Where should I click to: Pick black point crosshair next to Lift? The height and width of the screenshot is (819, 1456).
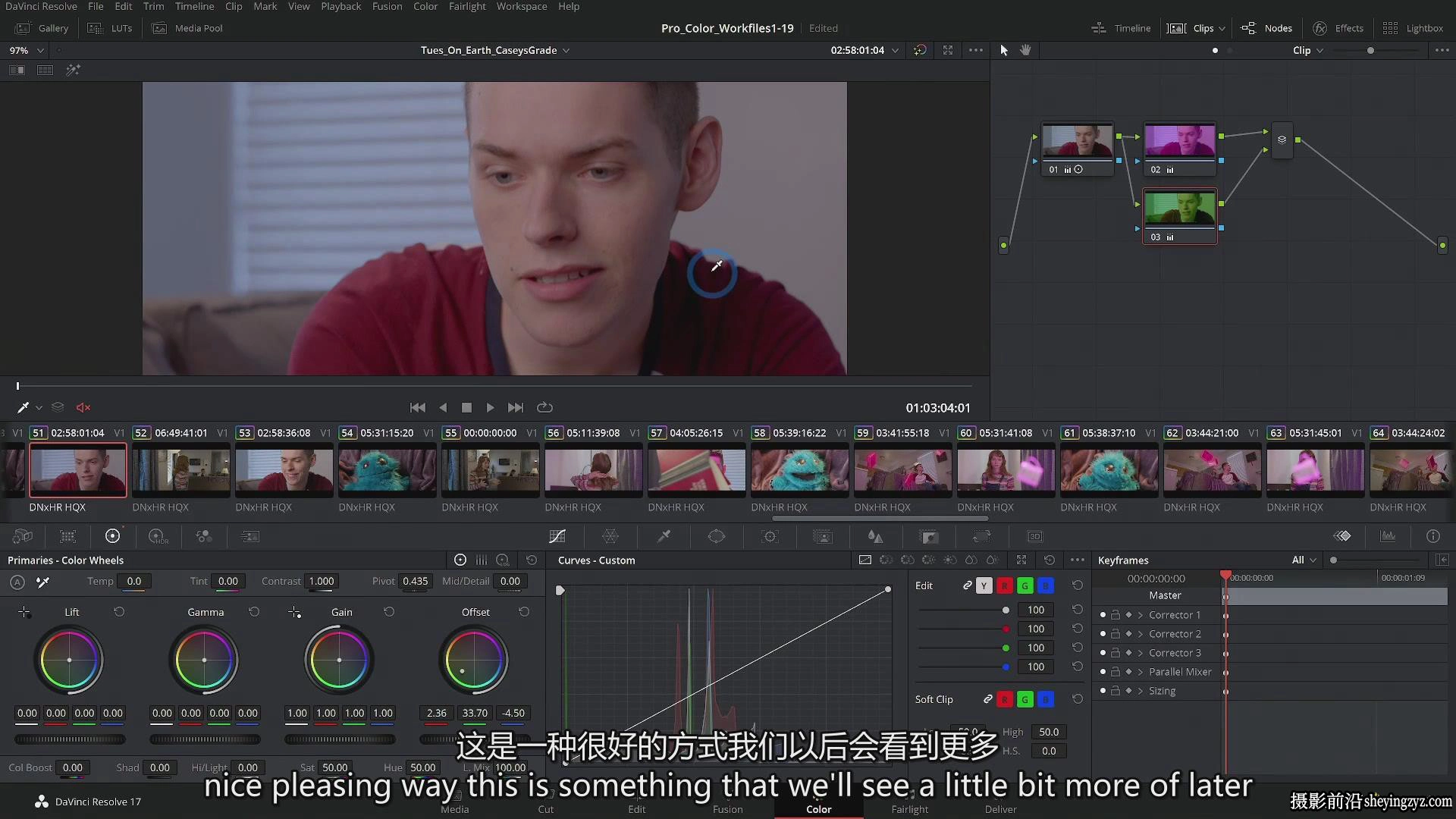pos(24,612)
